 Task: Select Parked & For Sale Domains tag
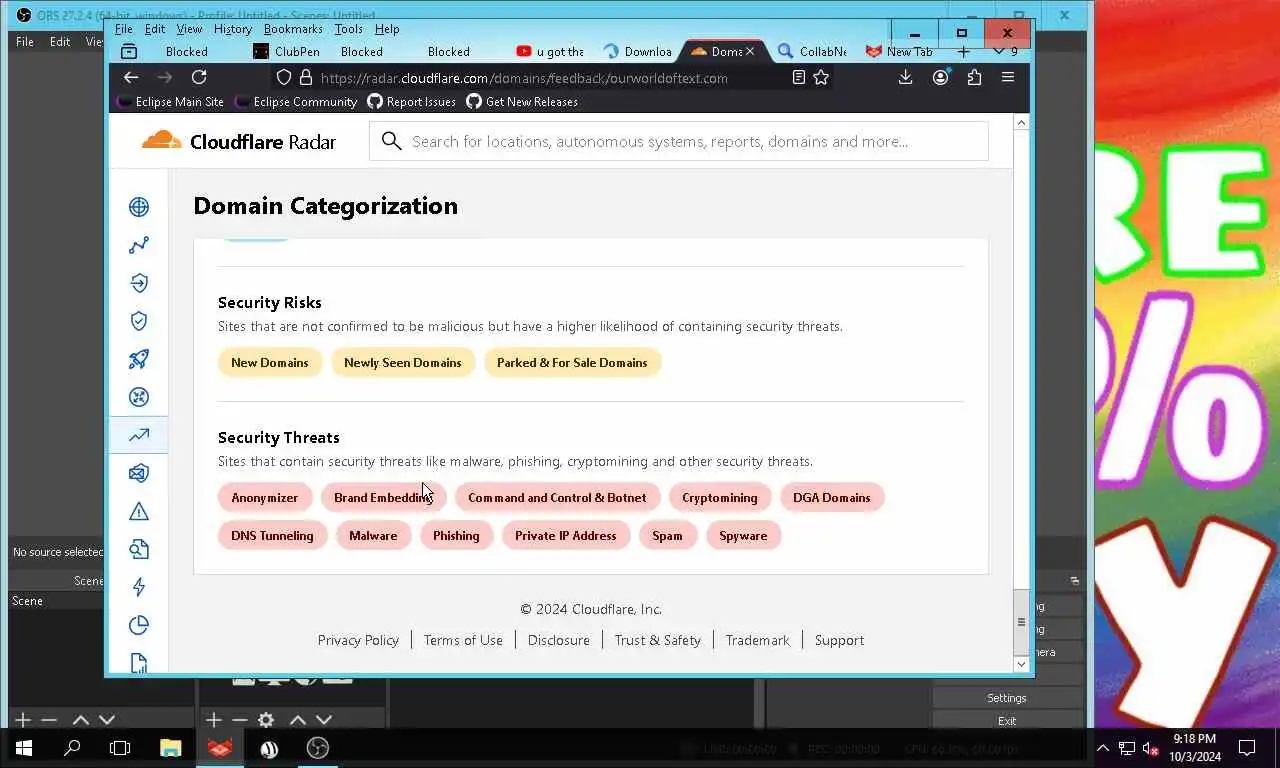[572, 362]
